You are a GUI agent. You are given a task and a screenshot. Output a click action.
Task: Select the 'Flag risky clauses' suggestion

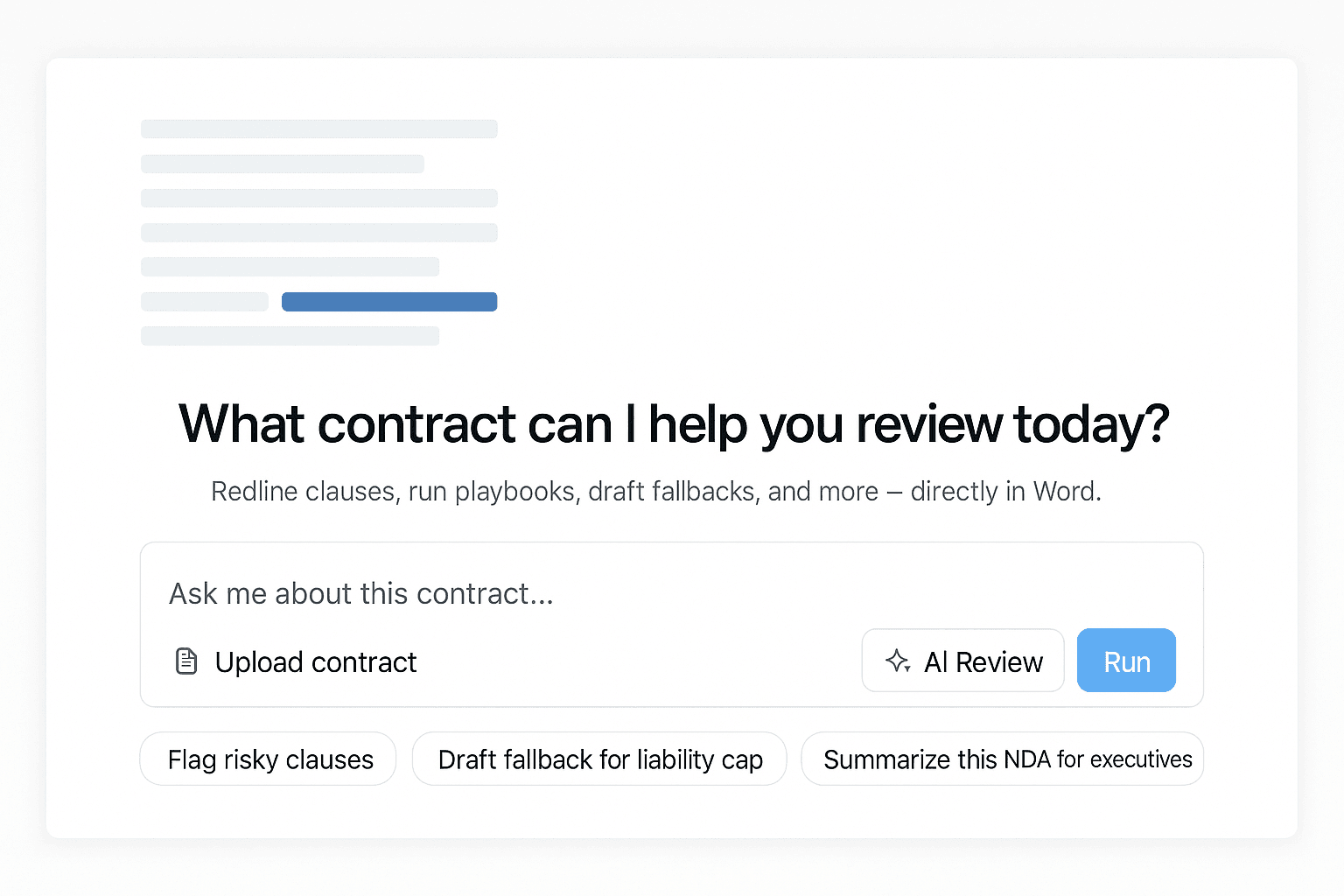click(269, 759)
